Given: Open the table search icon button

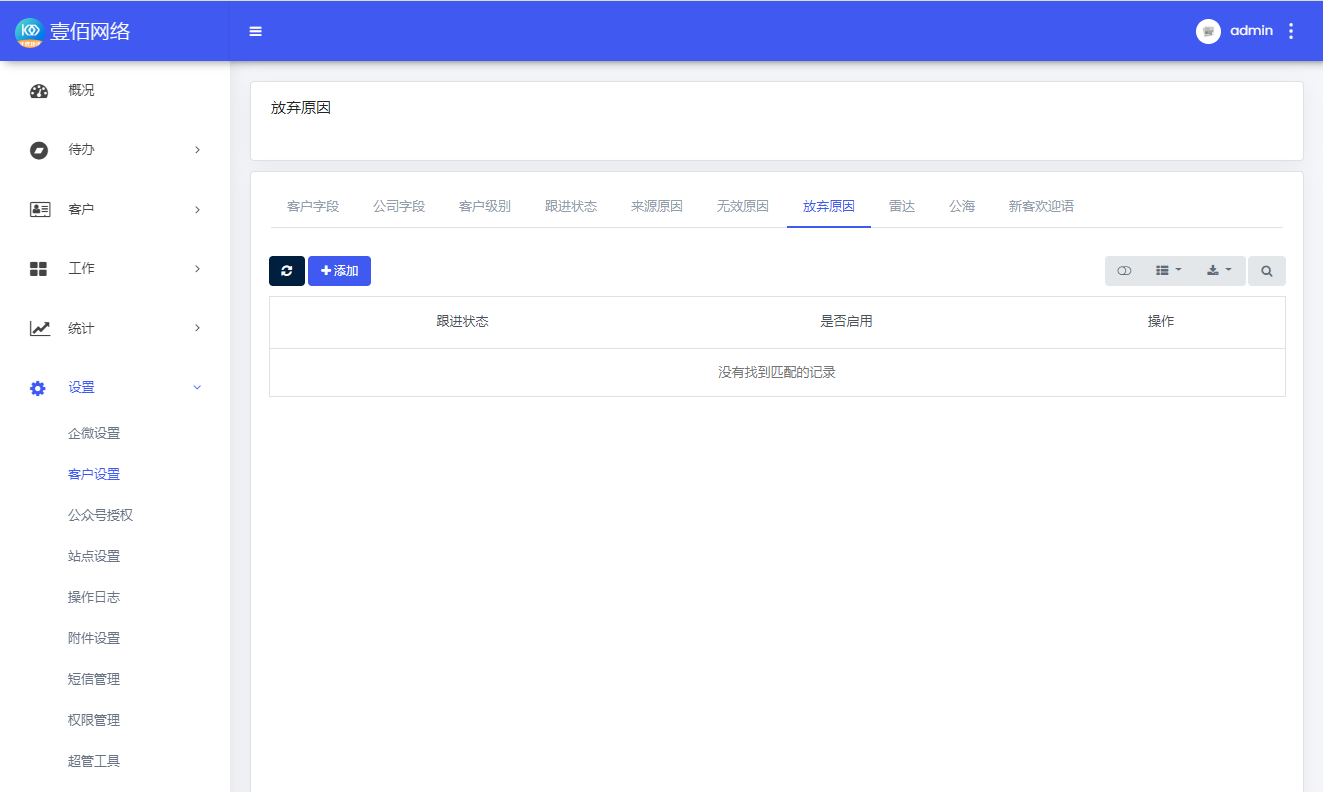Looking at the screenshot, I should point(1267,271).
